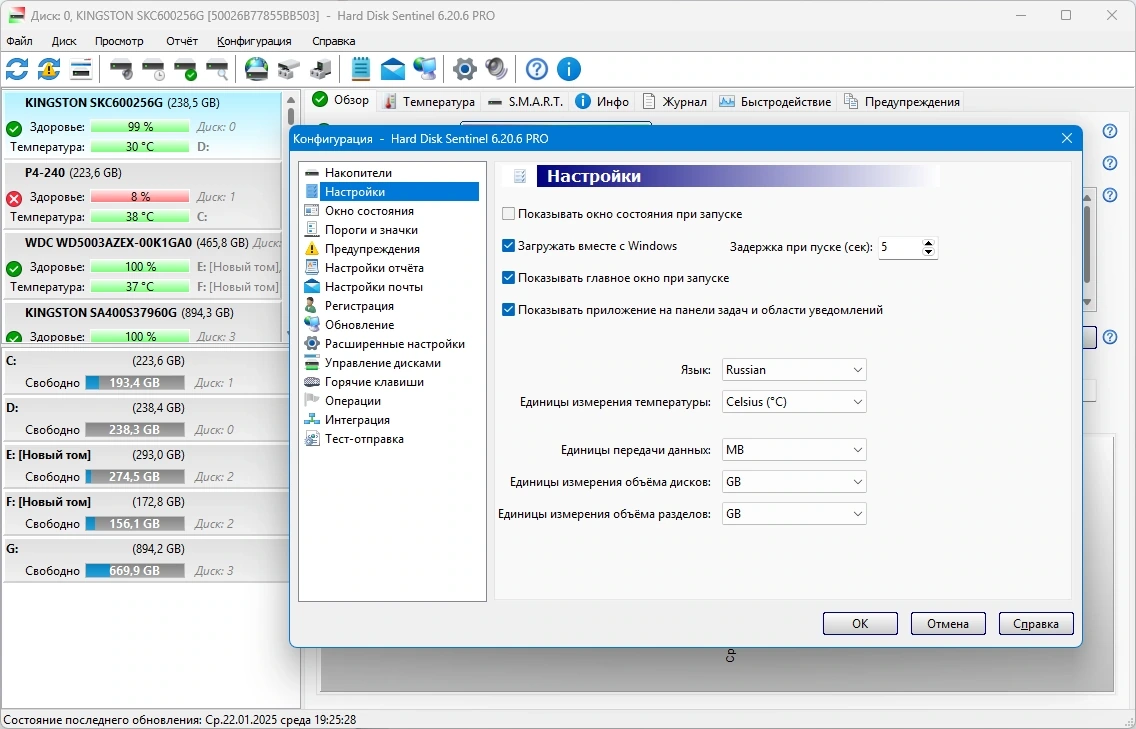Increase startup delay with up arrow
Viewport: 1136px width, 729px height.
[929, 243]
